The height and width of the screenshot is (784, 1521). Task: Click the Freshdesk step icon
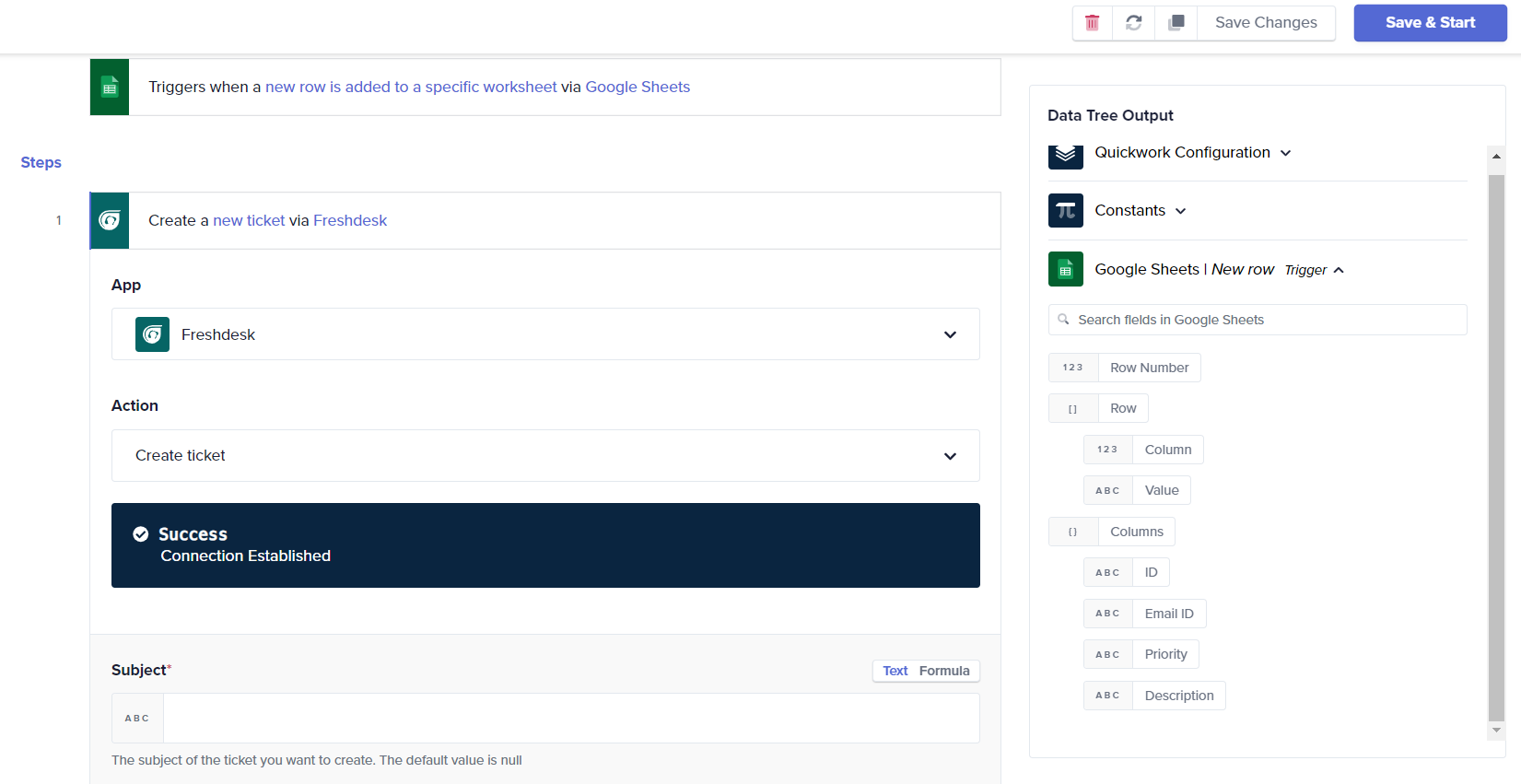pyautogui.click(x=110, y=220)
